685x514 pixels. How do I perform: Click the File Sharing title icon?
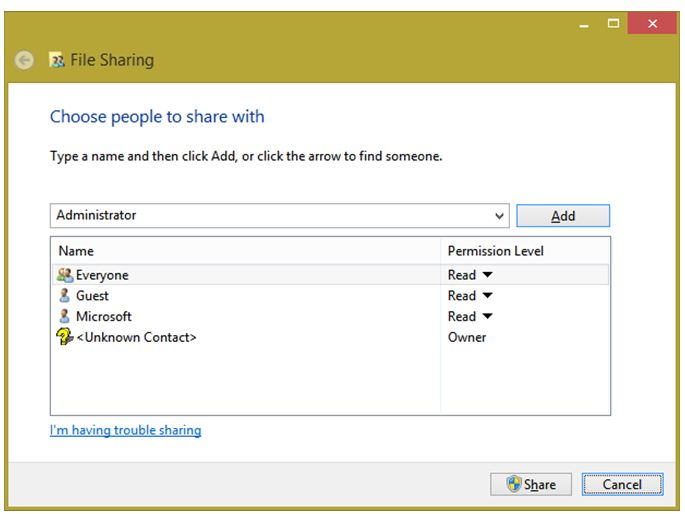(x=57, y=60)
